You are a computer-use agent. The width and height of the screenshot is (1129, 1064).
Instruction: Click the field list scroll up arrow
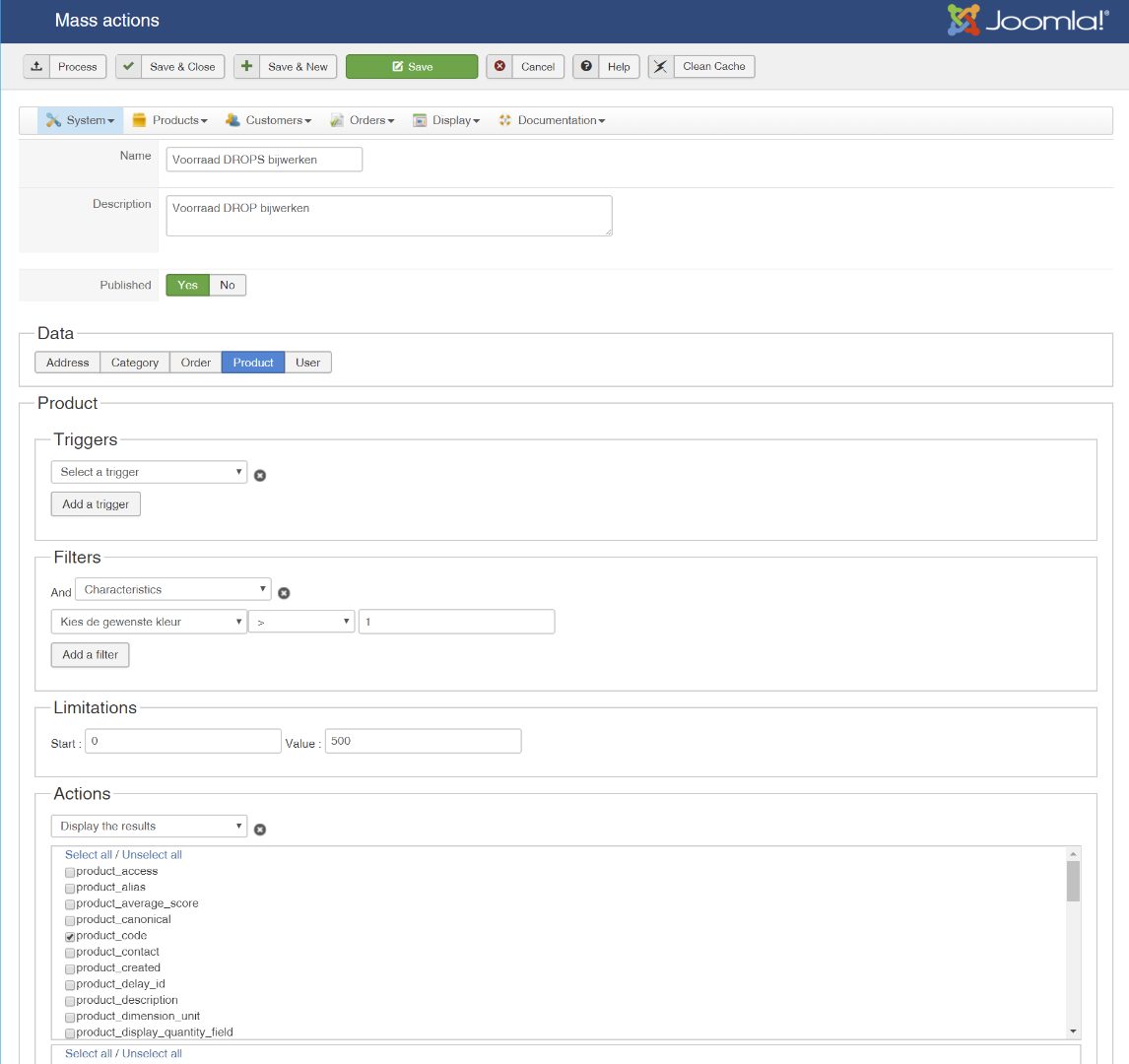click(x=1074, y=854)
